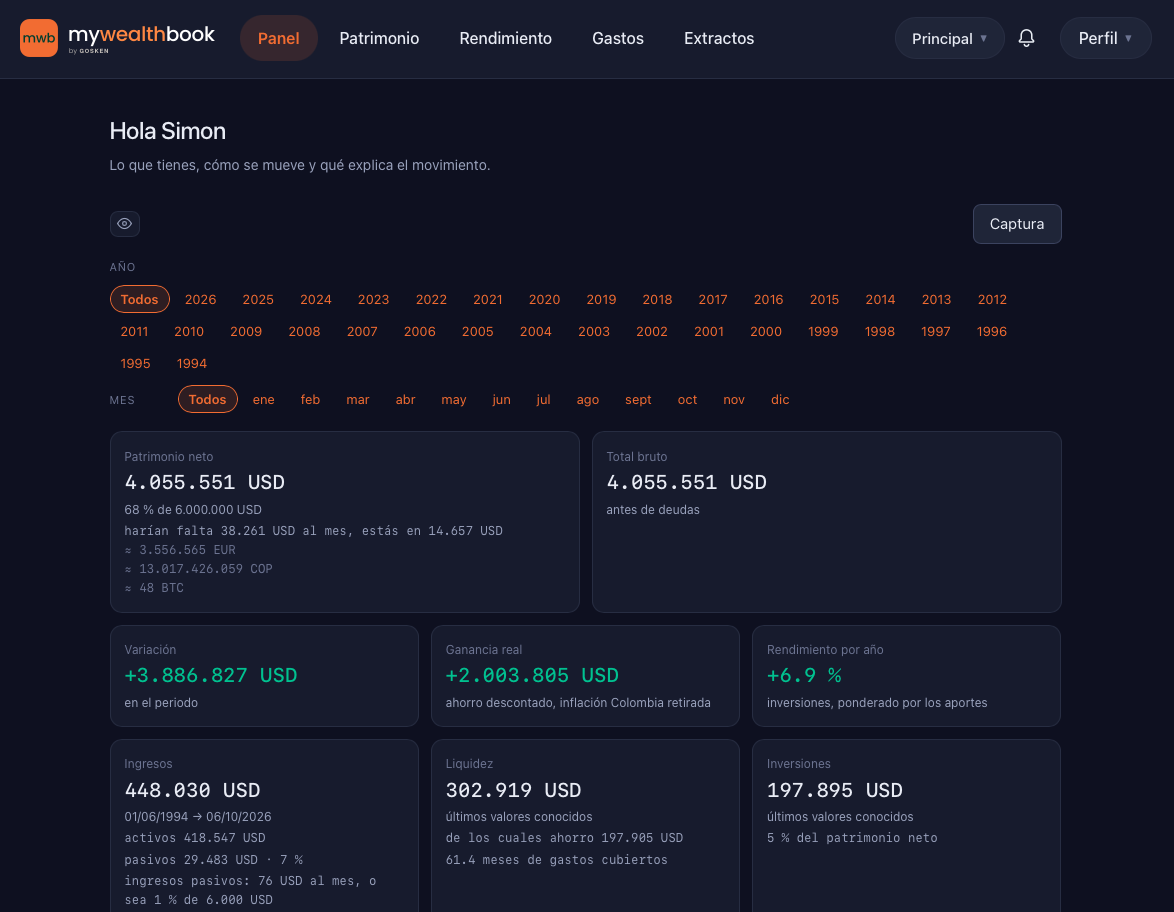Click Inversiones amount 197.895 USD
Viewport: 1174px width, 912px height.
click(x=835, y=790)
